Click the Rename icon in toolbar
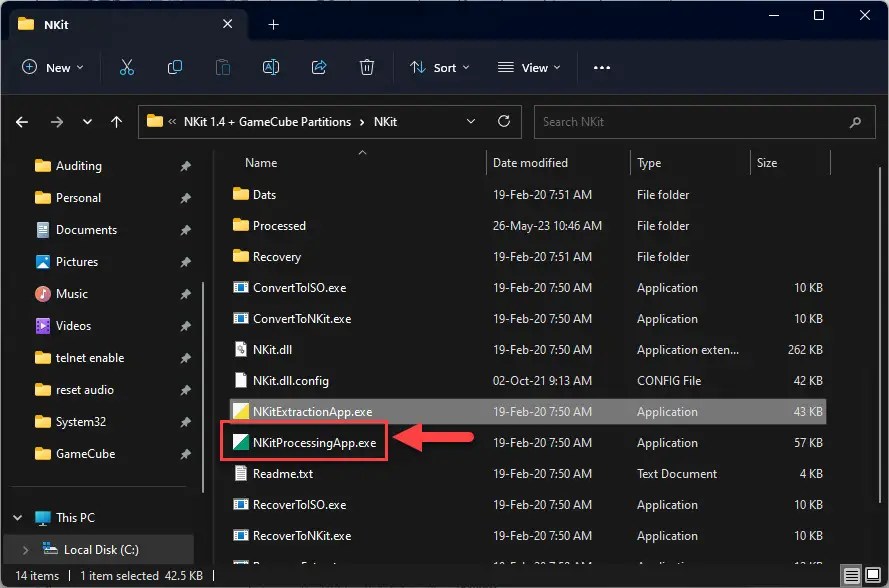Viewport: 889px width, 588px height. tap(271, 67)
